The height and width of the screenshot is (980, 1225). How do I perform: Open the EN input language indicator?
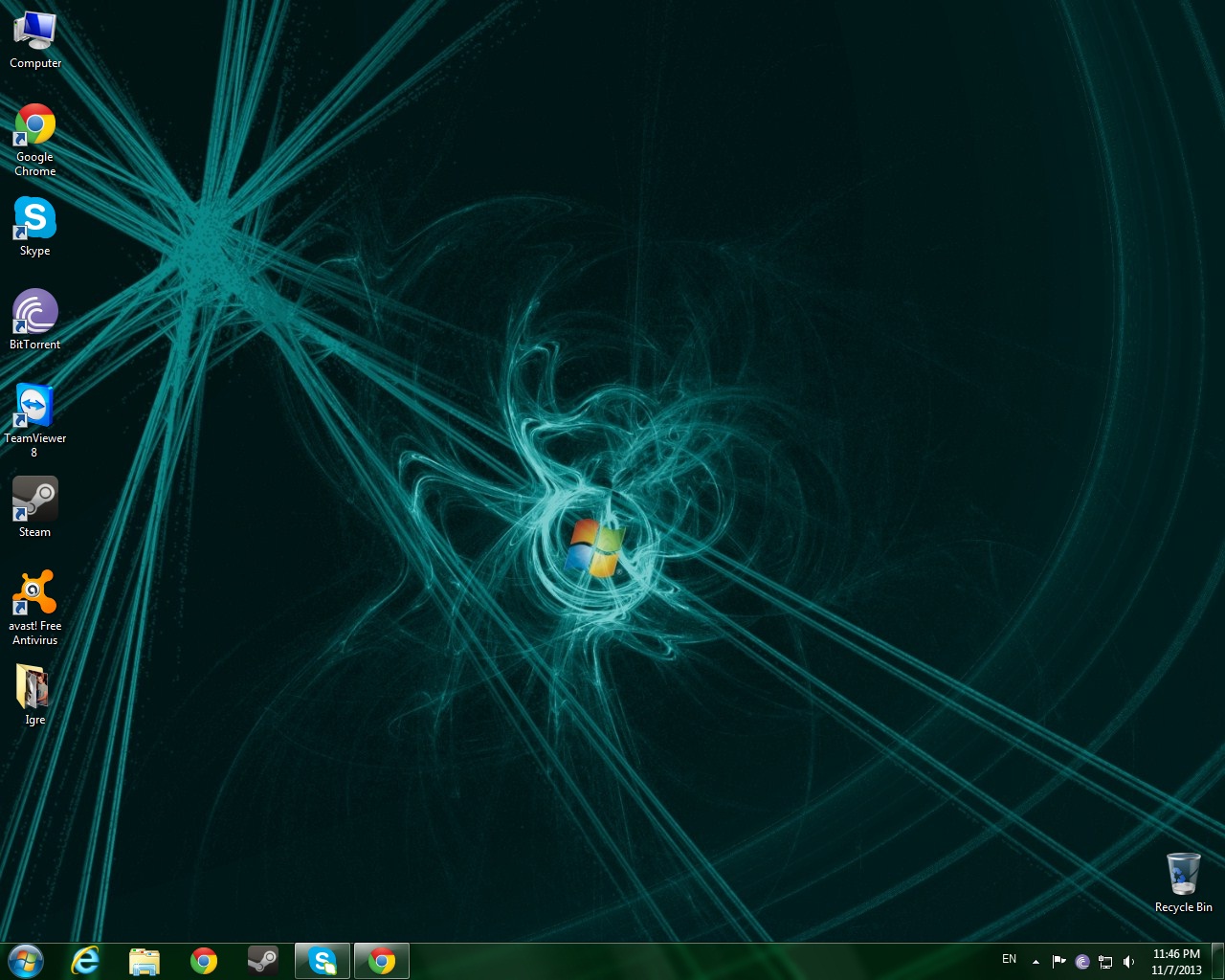(1009, 959)
